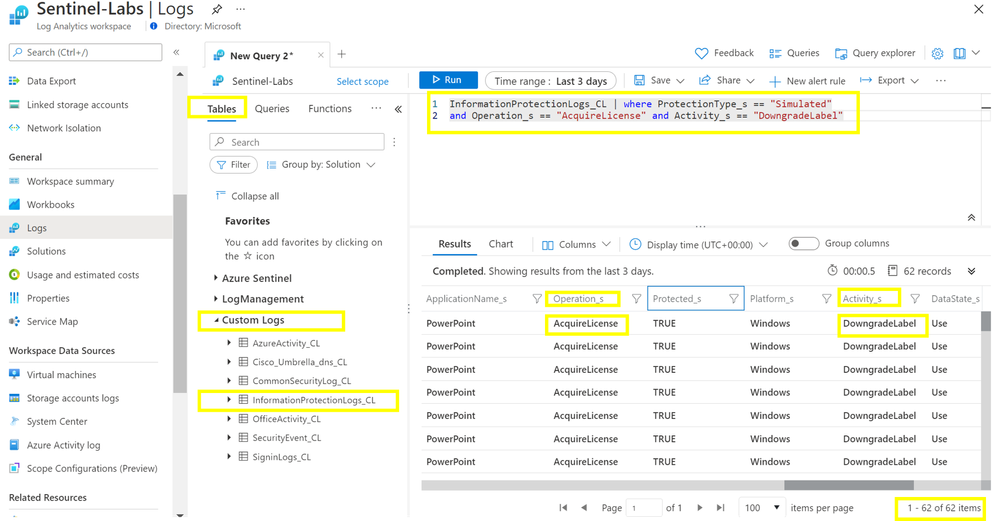Toggle the Group columns switch
The width and height of the screenshot is (999, 521).
tap(803, 243)
